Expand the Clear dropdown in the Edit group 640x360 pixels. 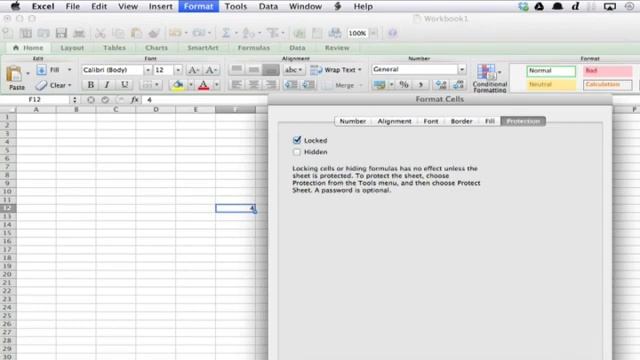click(70, 85)
